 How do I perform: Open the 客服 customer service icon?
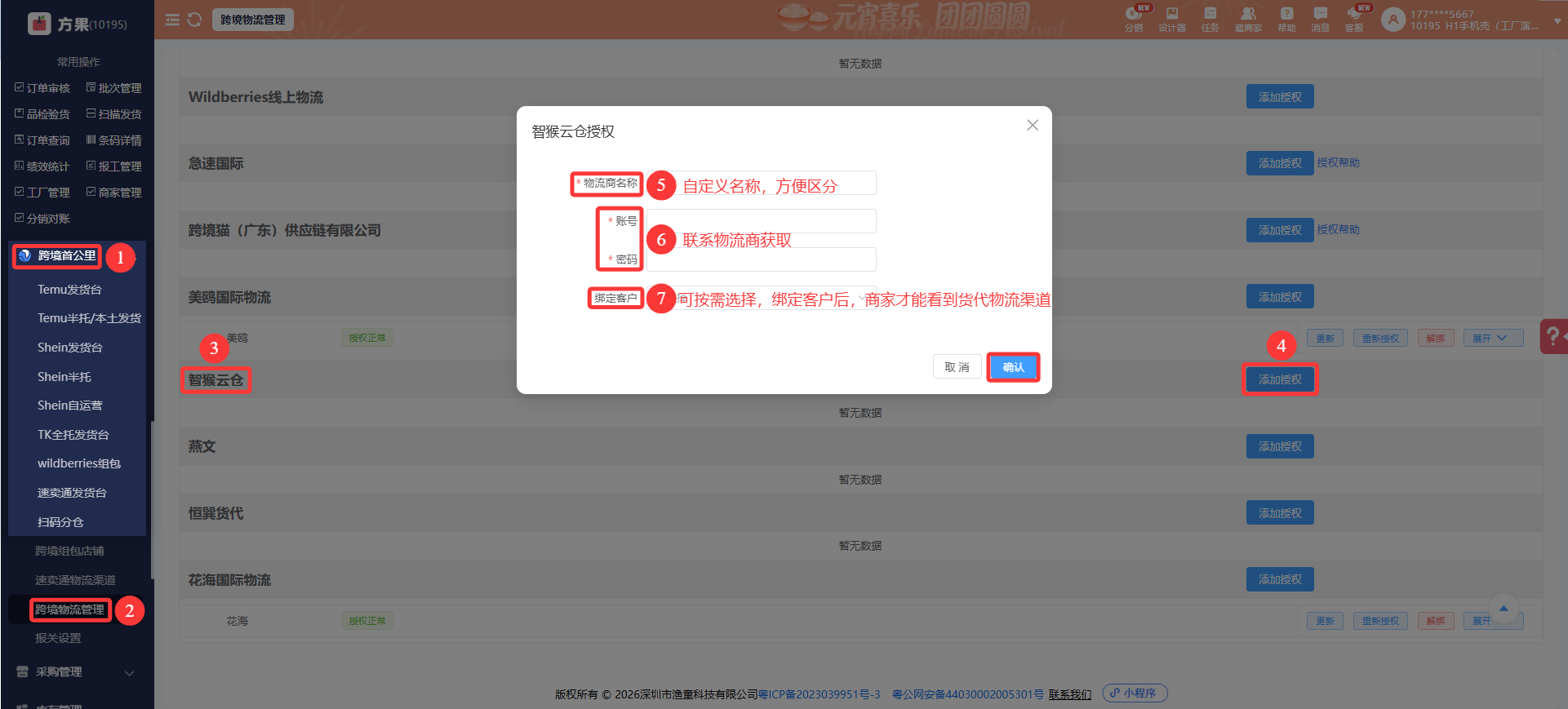coord(1354,19)
